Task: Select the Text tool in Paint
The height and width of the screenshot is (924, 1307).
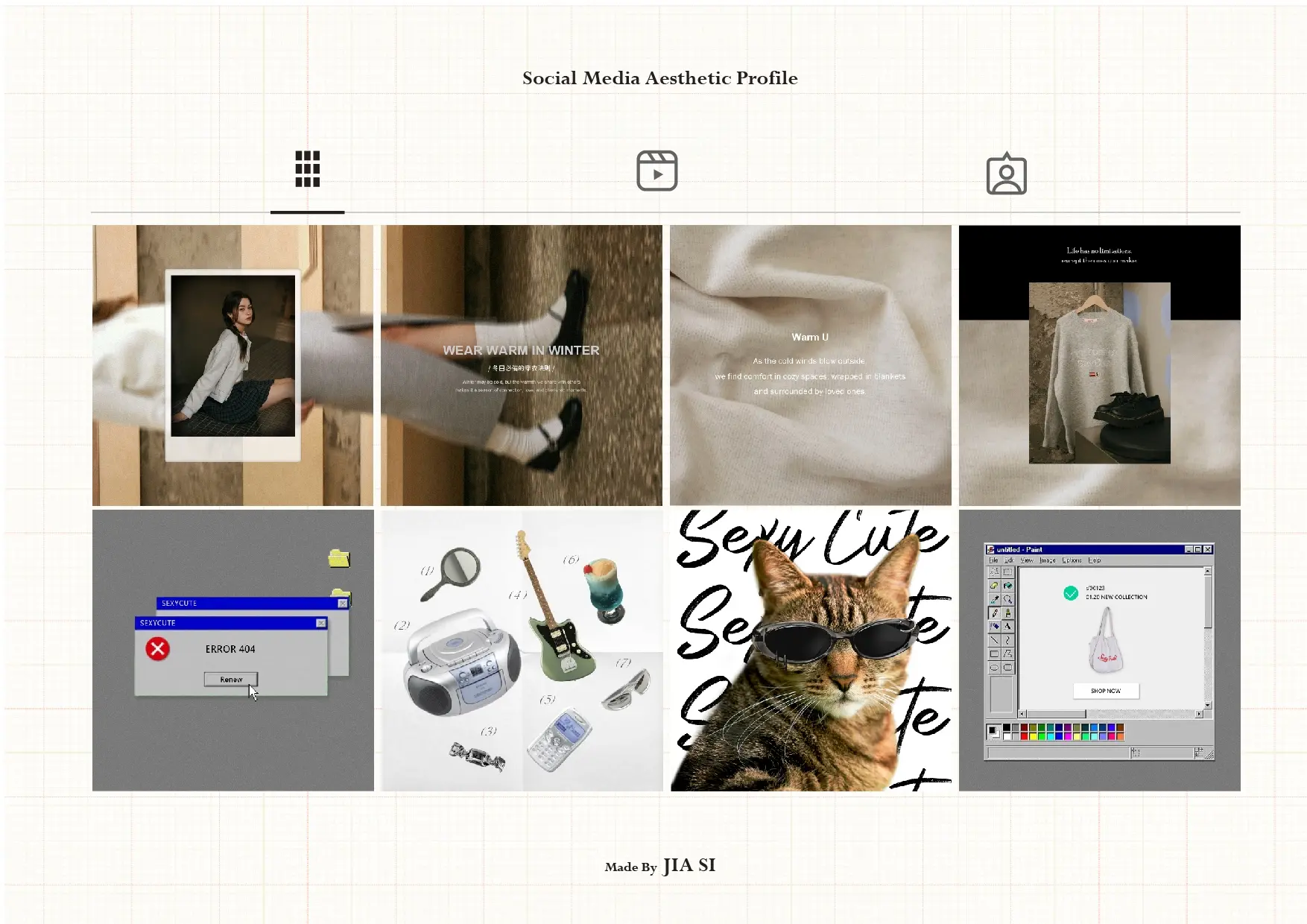Action: [1007, 627]
